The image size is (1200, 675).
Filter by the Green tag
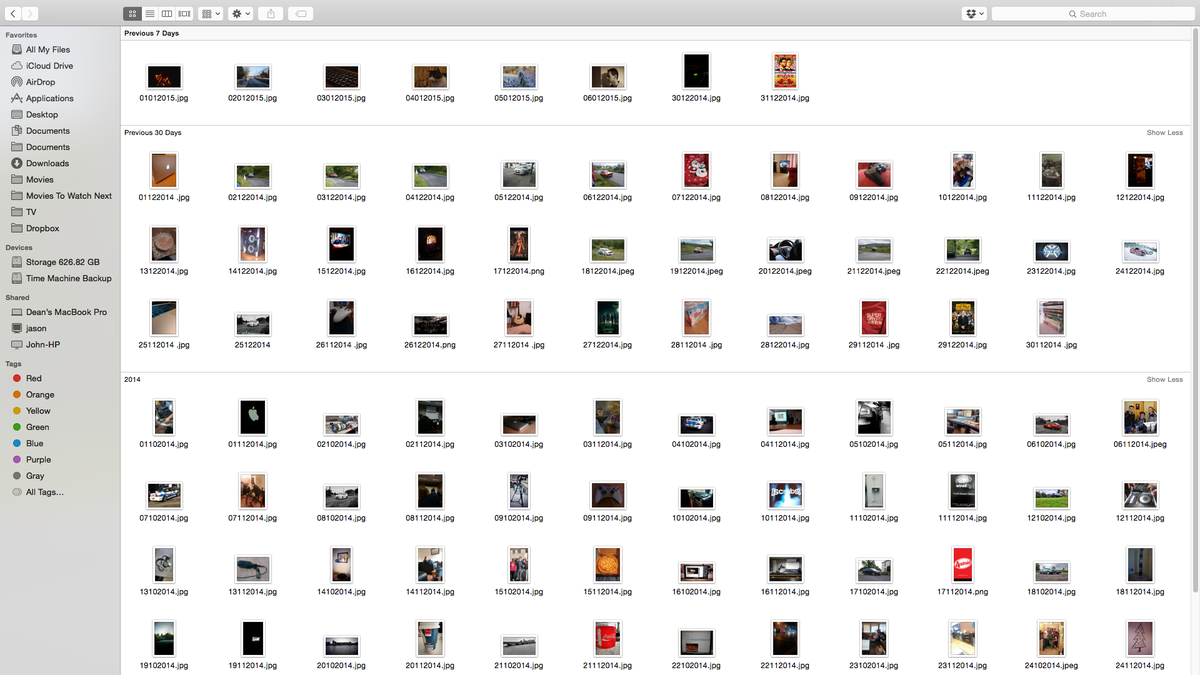[37, 427]
